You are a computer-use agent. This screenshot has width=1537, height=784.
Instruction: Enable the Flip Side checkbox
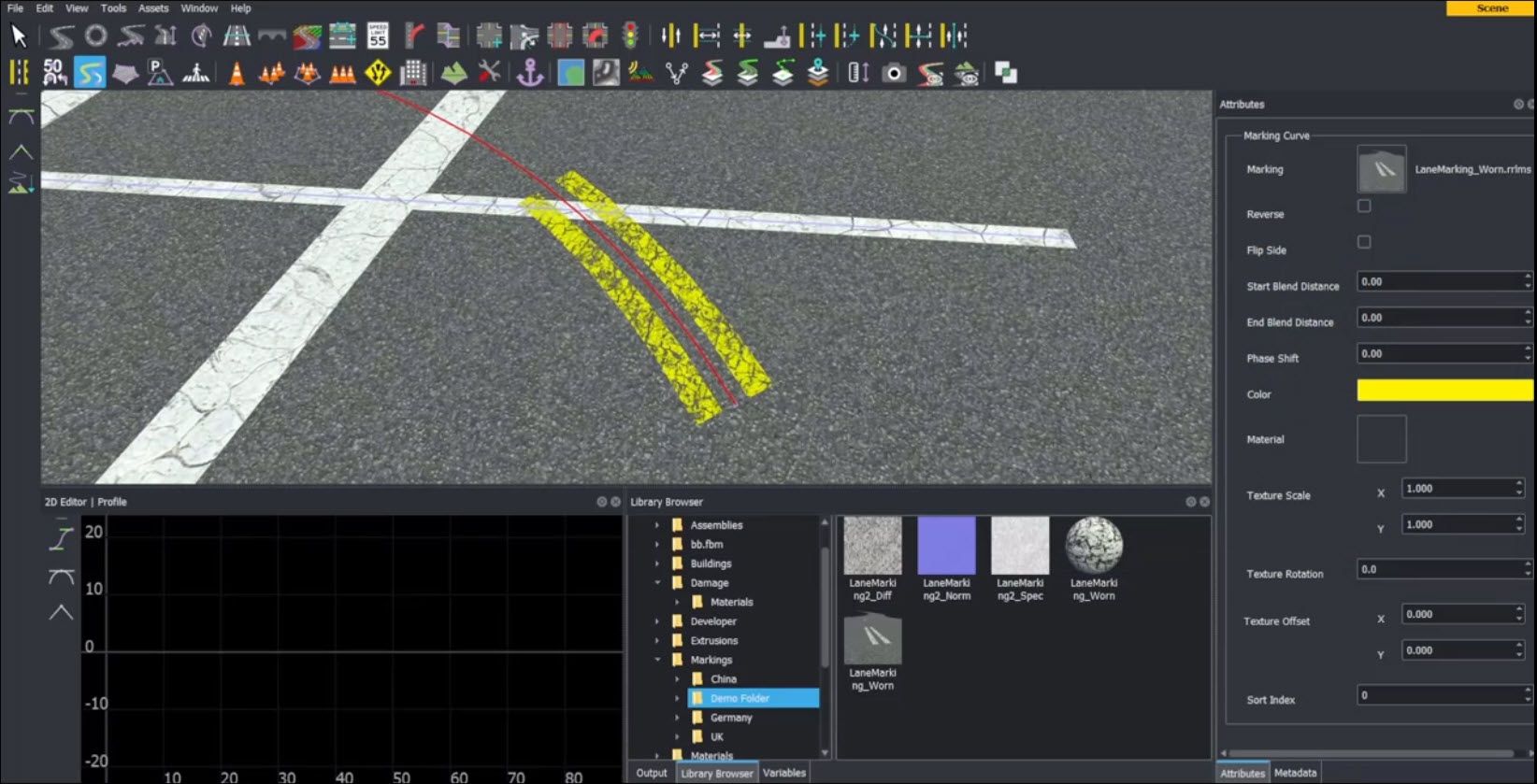(x=1364, y=242)
